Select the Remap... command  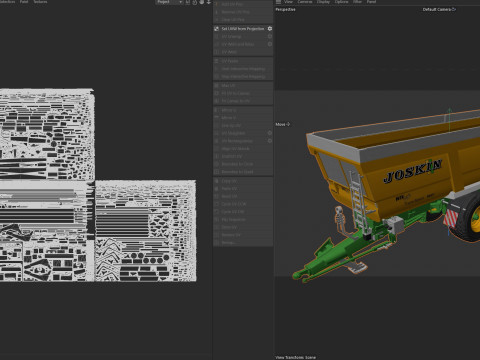(243, 243)
